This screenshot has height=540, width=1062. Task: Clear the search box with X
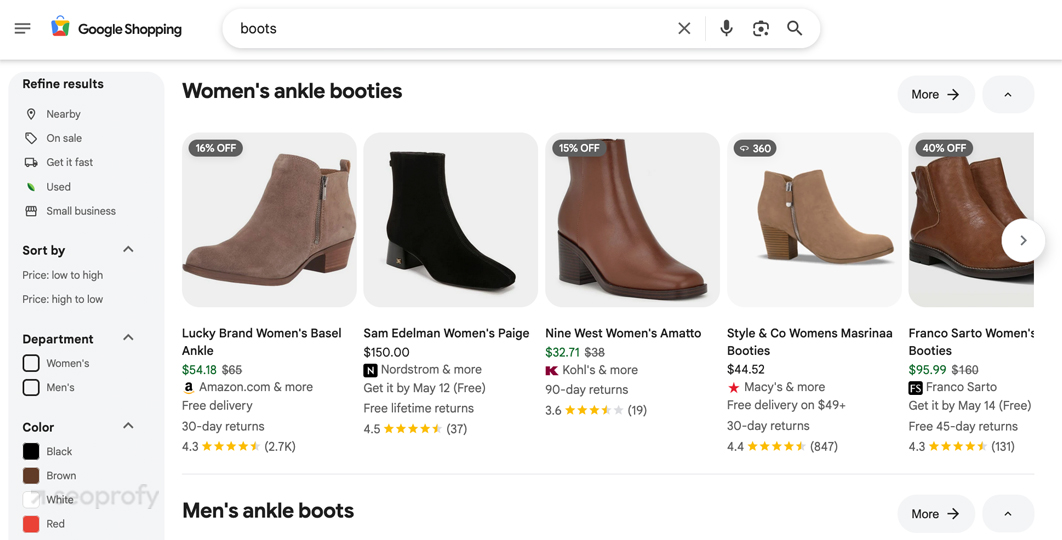click(x=684, y=28)
